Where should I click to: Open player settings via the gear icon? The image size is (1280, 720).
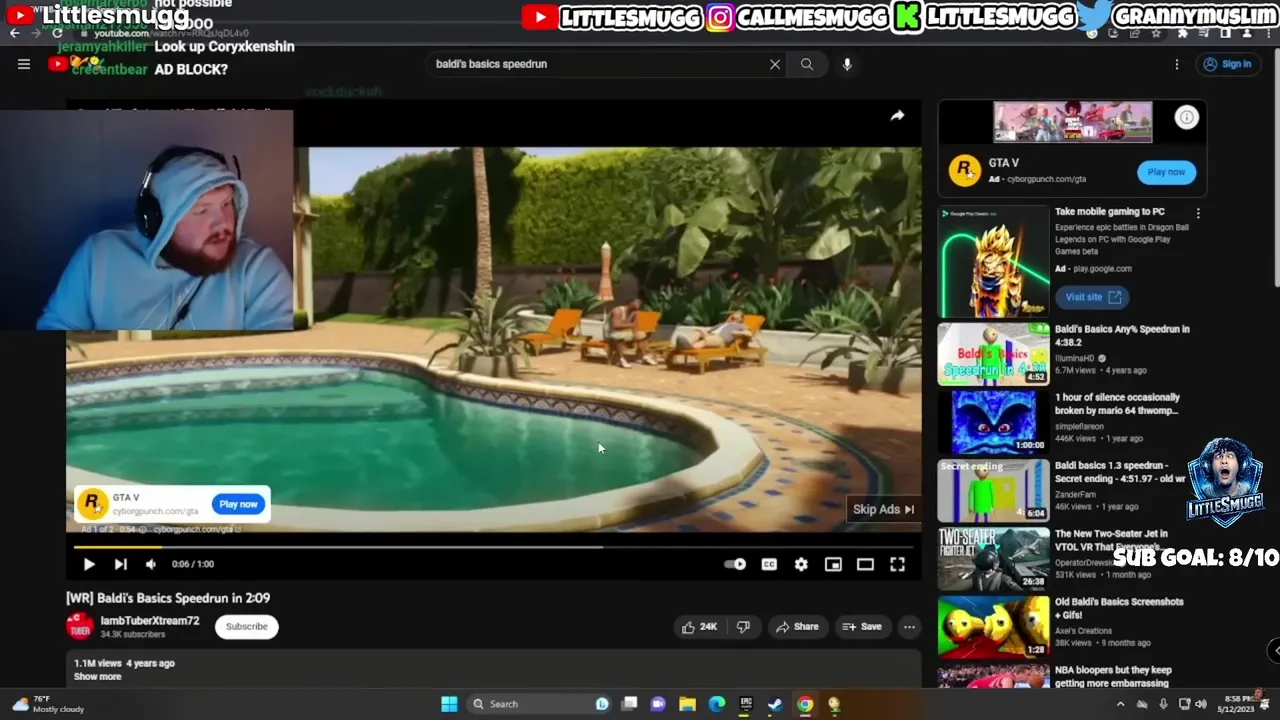tap(801, 564)
